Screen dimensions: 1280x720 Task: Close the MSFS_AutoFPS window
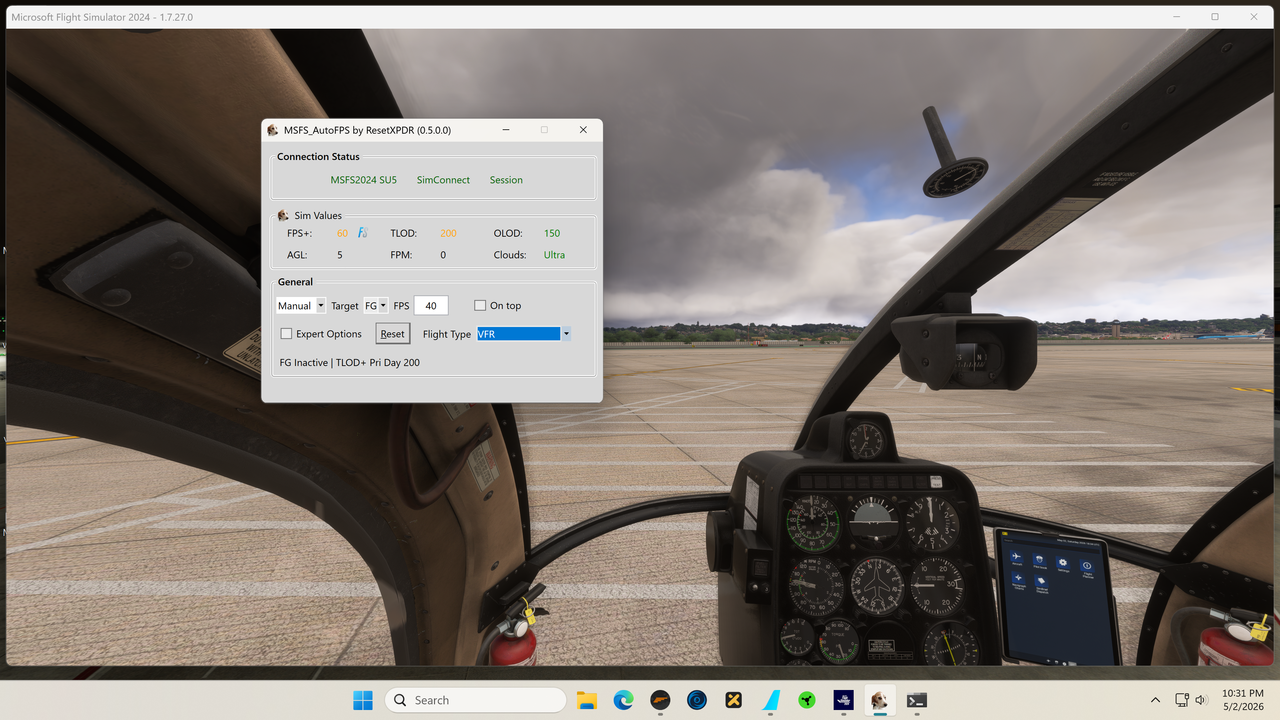pos(583,130)
